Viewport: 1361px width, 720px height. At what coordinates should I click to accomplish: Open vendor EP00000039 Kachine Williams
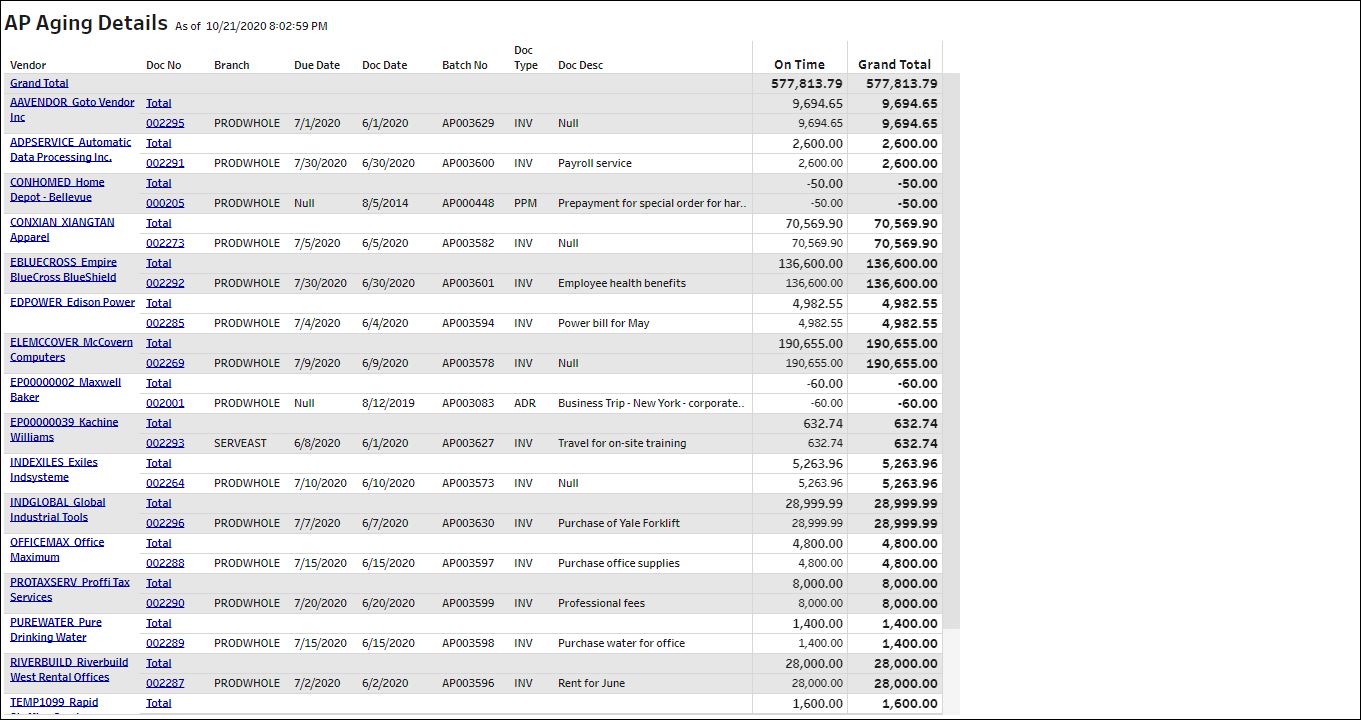pos(64,429)
